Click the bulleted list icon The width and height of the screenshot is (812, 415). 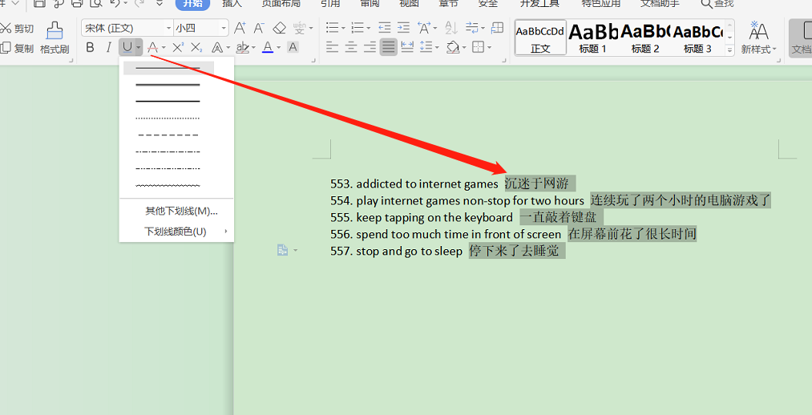coord(331,27)
